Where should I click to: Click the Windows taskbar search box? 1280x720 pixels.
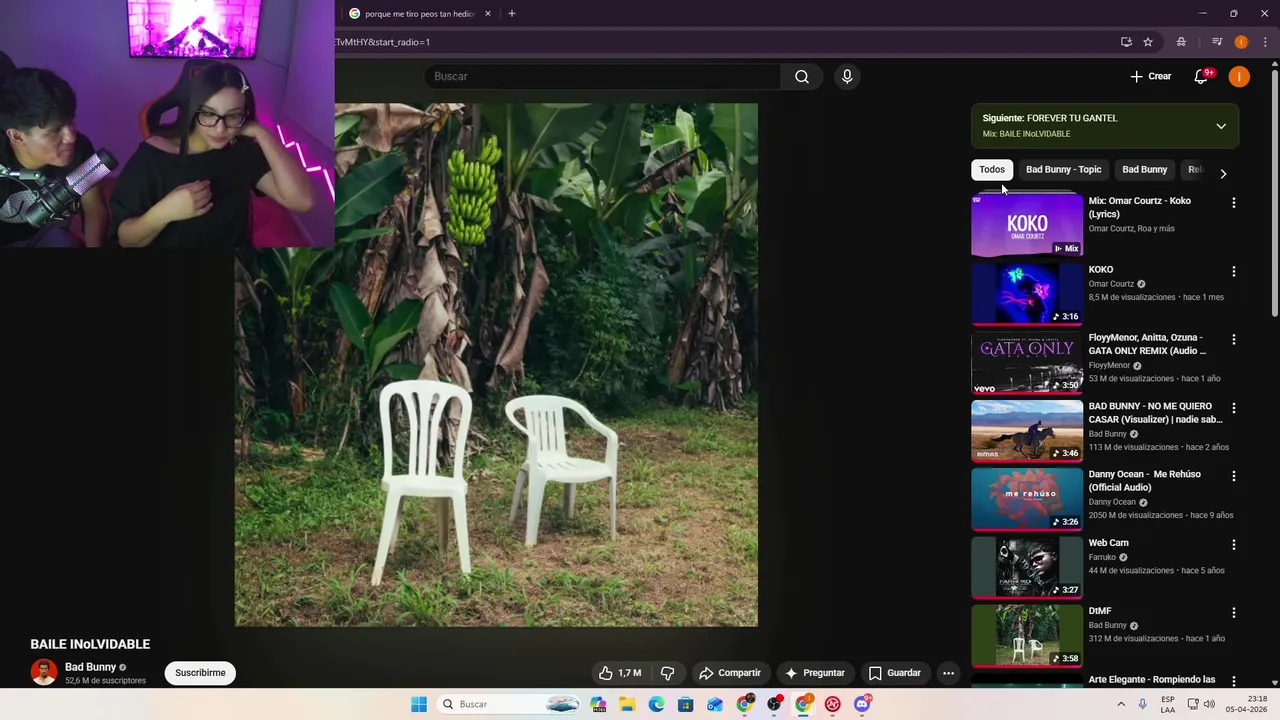click(x=510, y=704)
